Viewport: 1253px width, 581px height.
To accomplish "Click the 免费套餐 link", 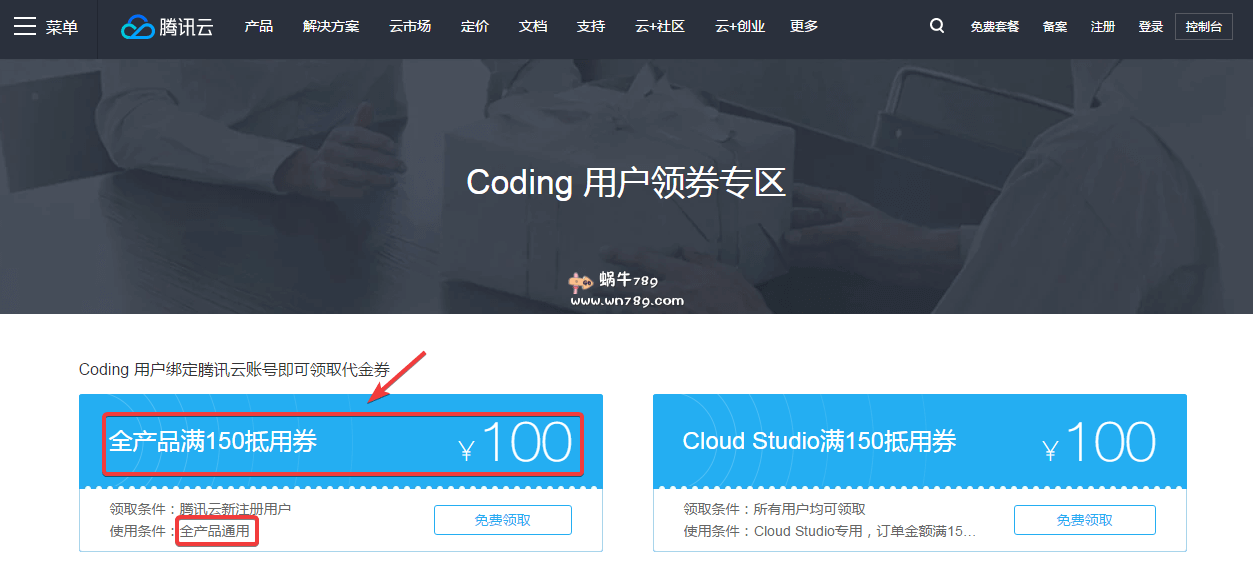I will [995, 27].
